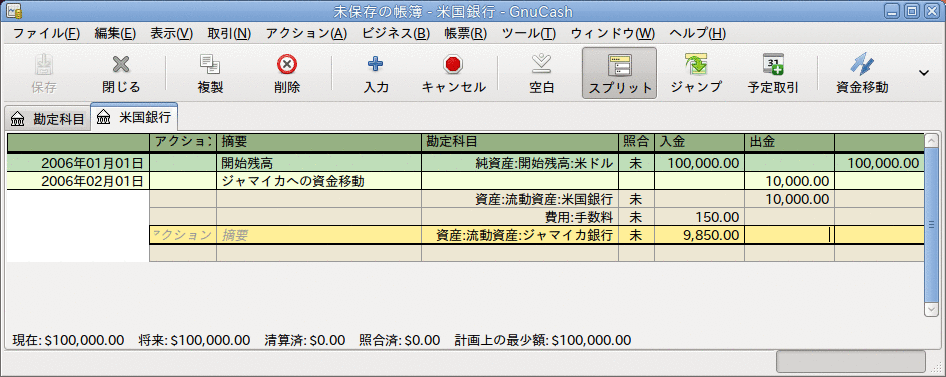
Task: Click the 摘要 column header
Action: point(319,142)
